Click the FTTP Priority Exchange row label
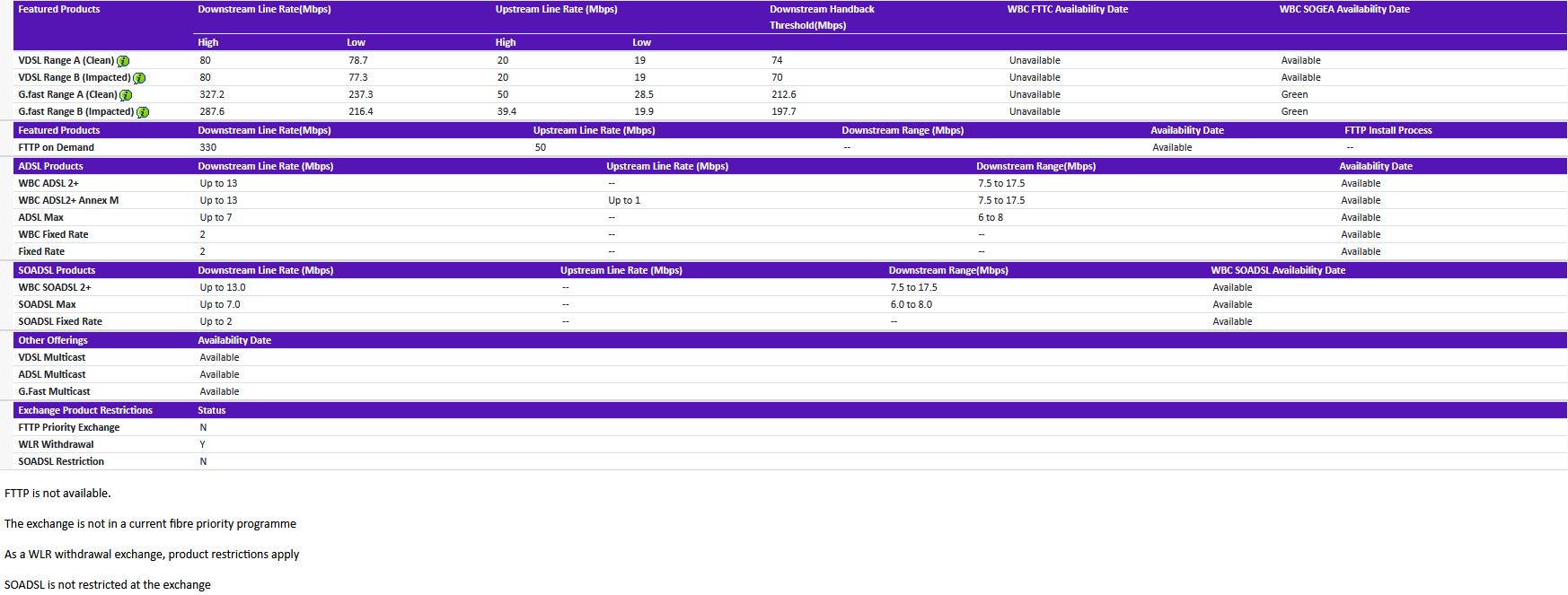Viewport: 1568px width, 595px height. pyautogui.click(x=69, y=428)
